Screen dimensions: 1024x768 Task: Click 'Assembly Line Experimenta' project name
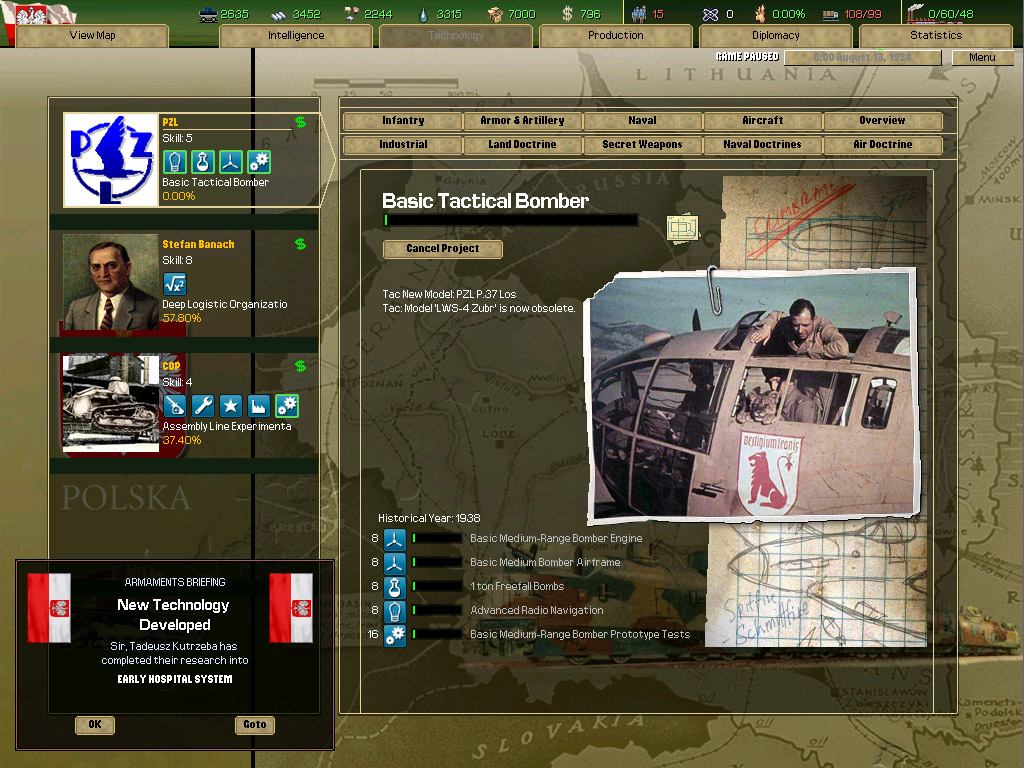click(x=227, y=426)
